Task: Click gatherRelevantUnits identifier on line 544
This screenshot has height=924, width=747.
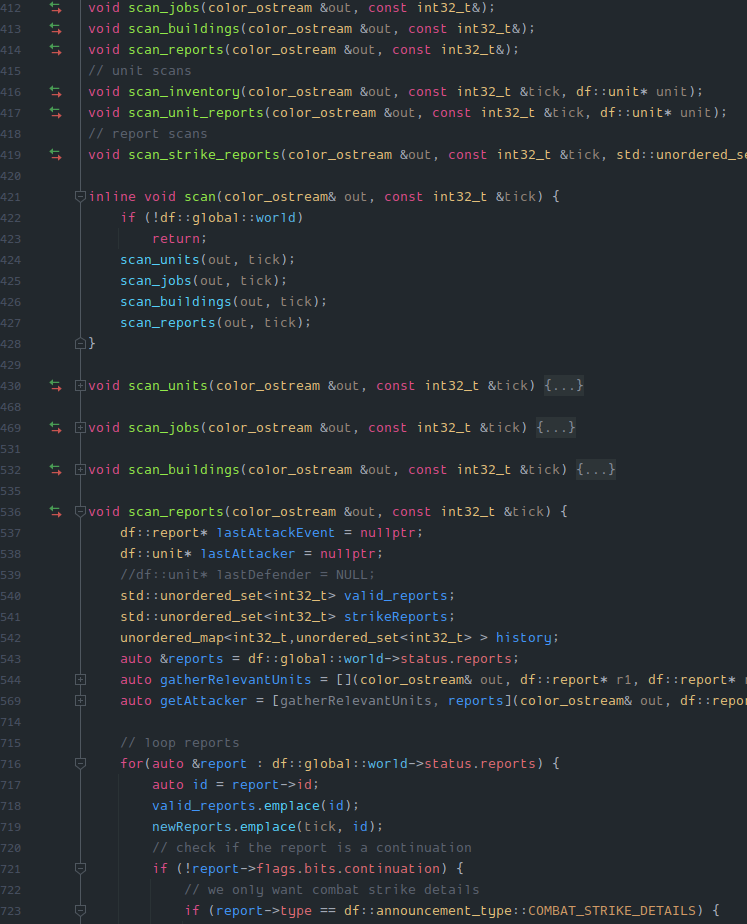Action: 236,679
